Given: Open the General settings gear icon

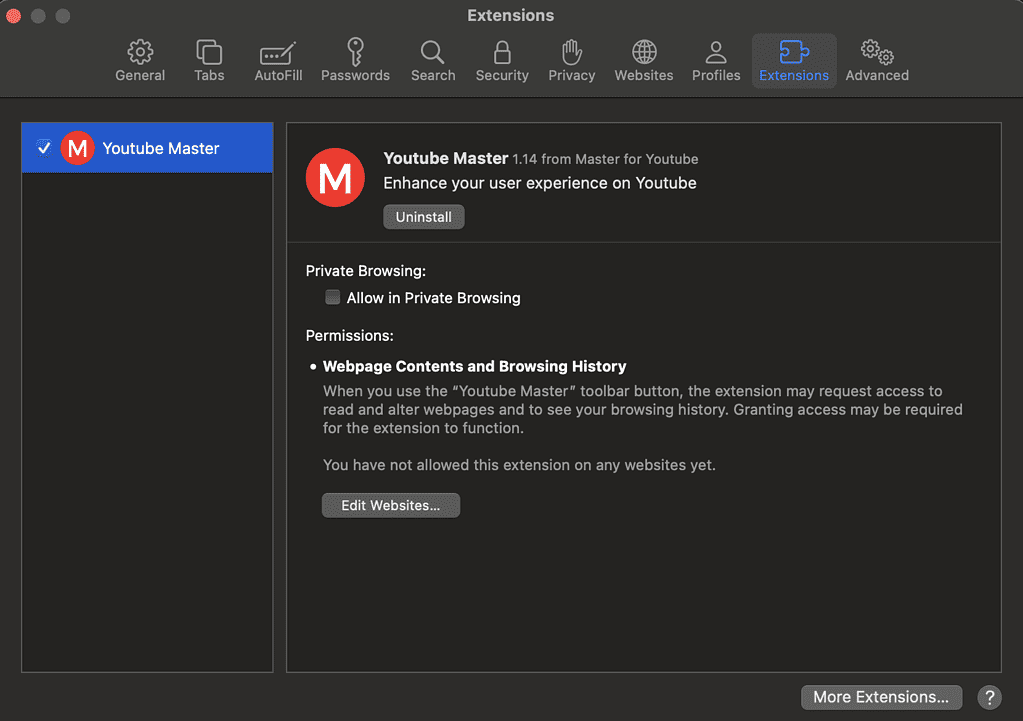Looking at the screenshot, I should [140, 52].
